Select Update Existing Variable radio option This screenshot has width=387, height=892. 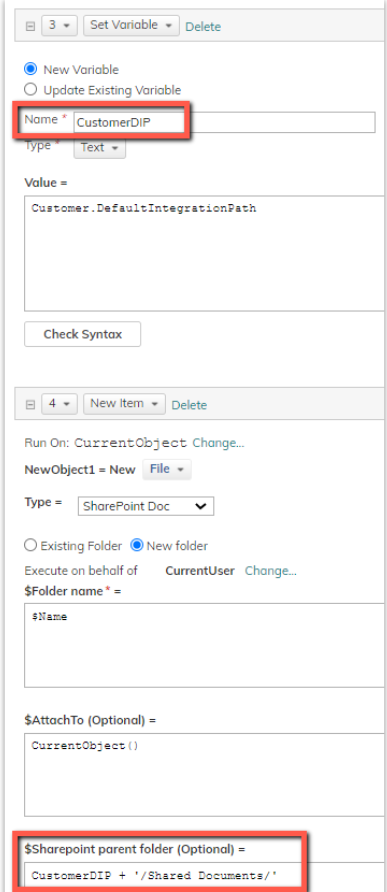31,89
